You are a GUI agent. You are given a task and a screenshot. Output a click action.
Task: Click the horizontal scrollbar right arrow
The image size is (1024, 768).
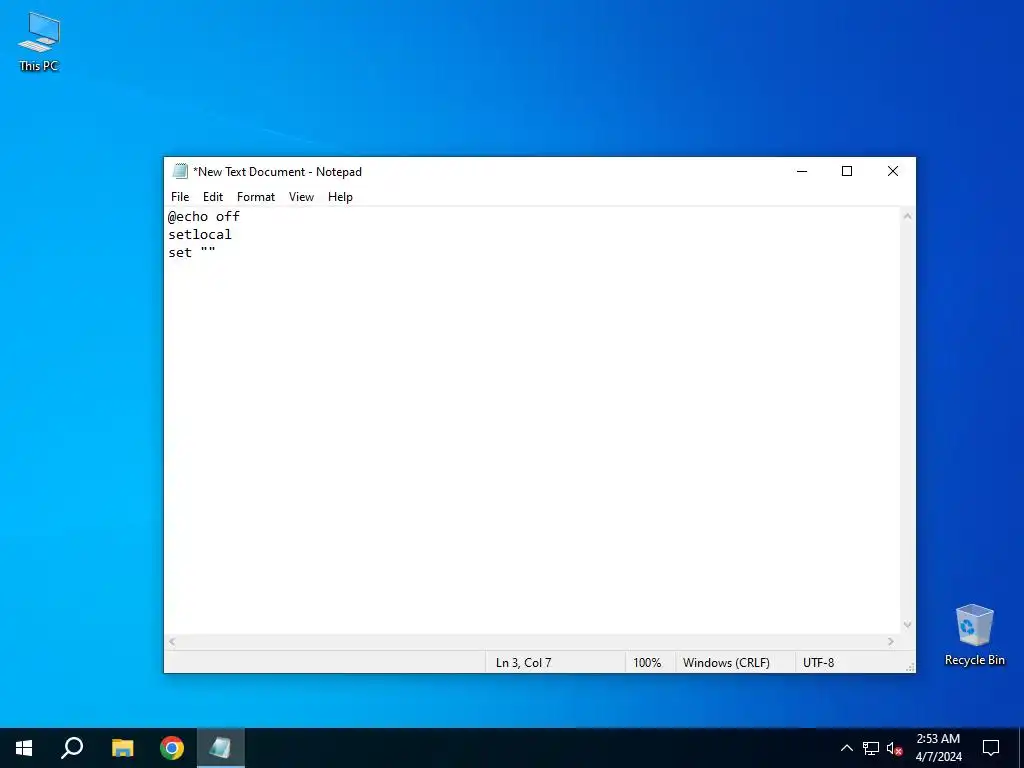[891, 641]
